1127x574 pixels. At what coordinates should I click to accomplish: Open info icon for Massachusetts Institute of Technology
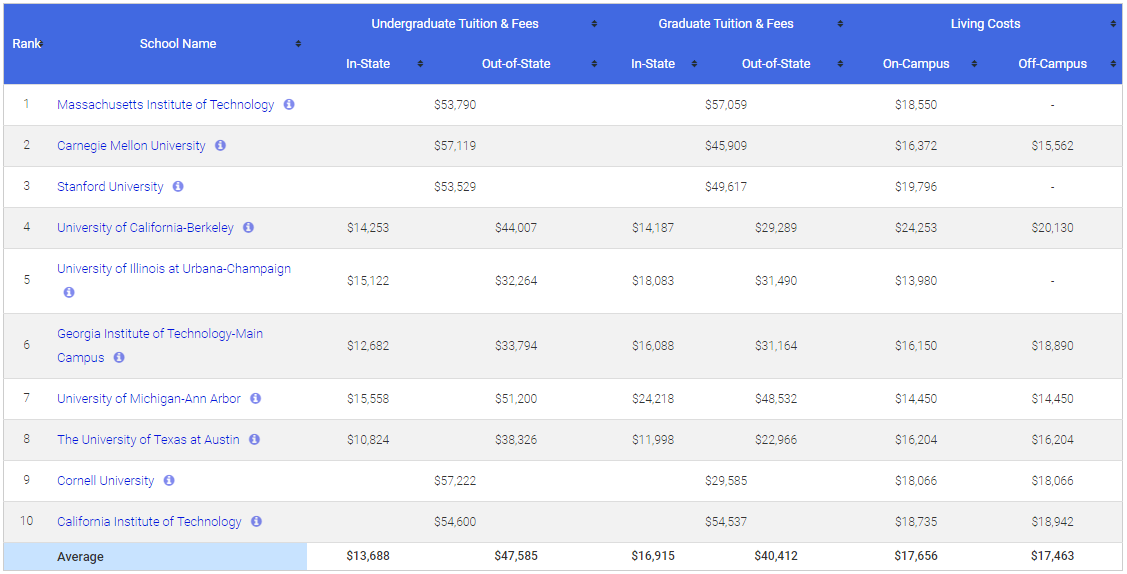pos(289,104)
